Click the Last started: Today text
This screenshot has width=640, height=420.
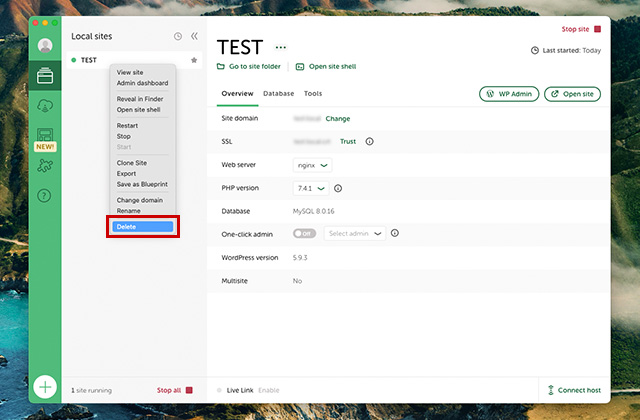tap(571, 51)
